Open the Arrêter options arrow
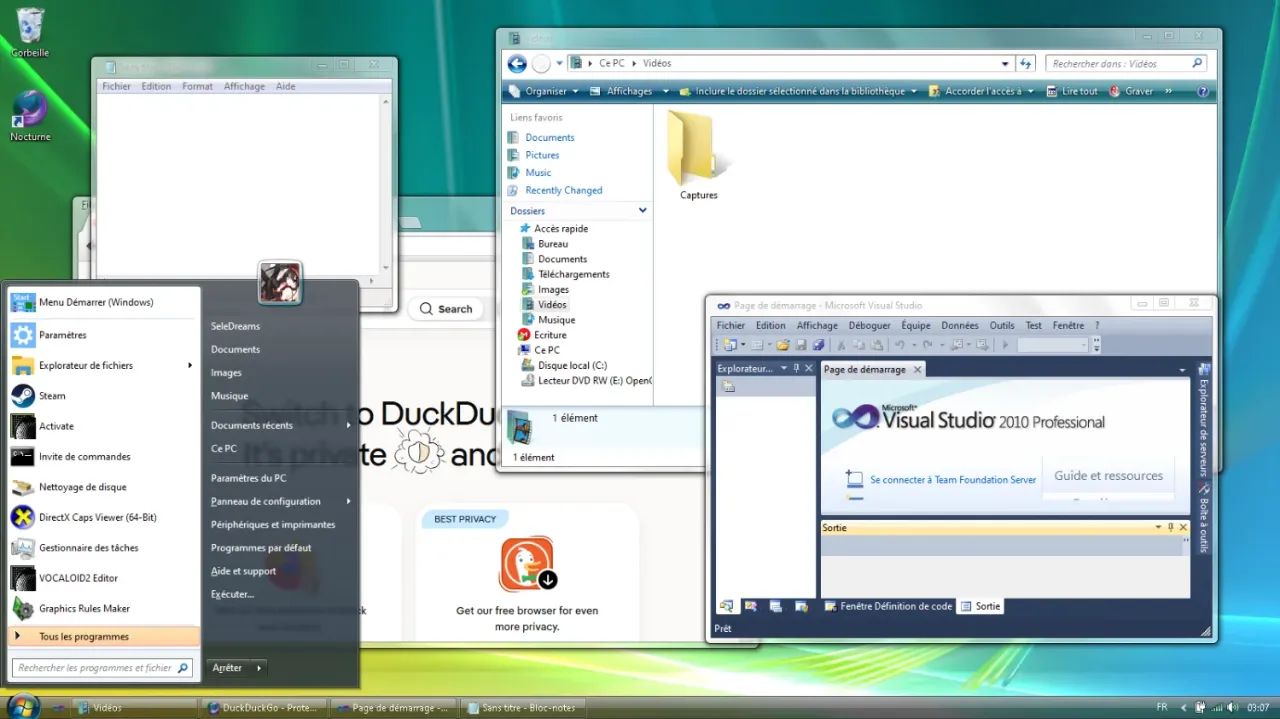The width and height of the screenshot is (1280, 719). click(x=259, y=667)
